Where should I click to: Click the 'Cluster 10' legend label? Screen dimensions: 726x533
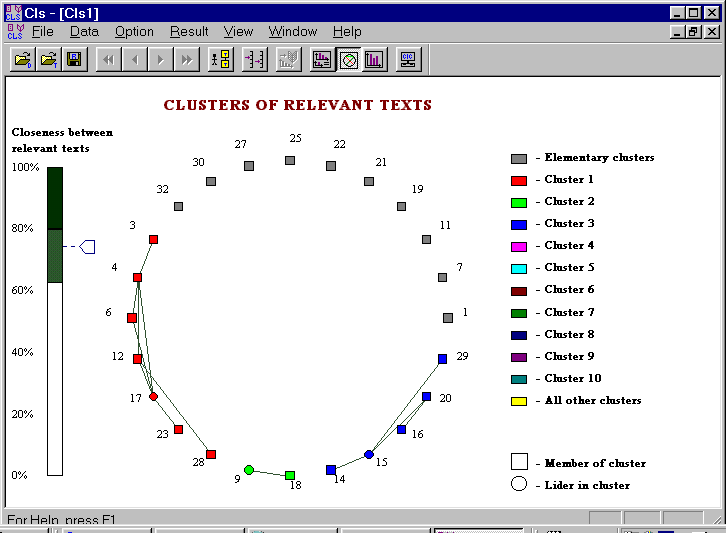[x=573, y=378]
